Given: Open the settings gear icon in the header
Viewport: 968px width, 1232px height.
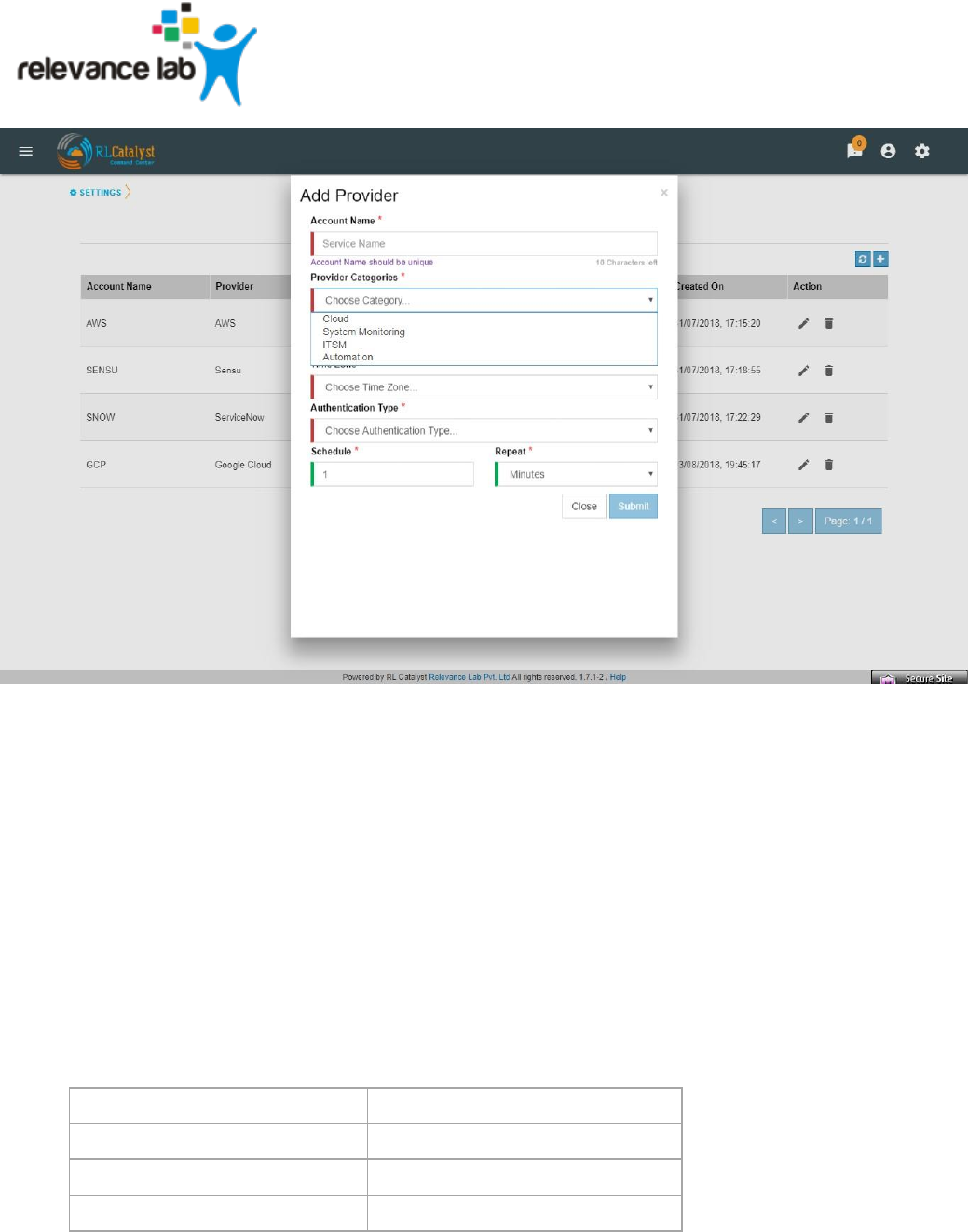Looking at the screenshot, I should [922, 151].
